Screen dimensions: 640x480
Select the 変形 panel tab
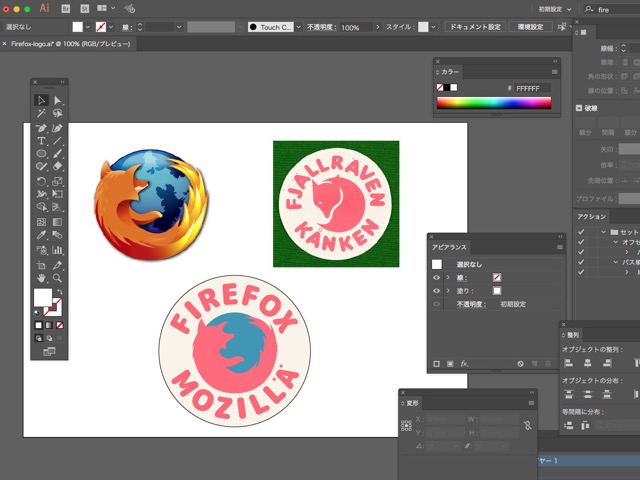410,403
